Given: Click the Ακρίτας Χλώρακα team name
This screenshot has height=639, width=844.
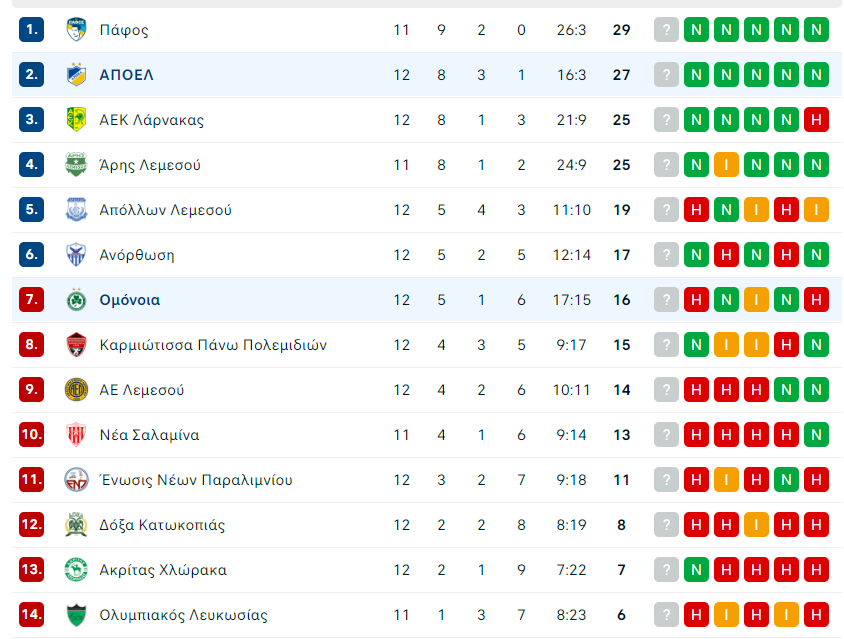Looking at the screenshot, I should 163,570.
